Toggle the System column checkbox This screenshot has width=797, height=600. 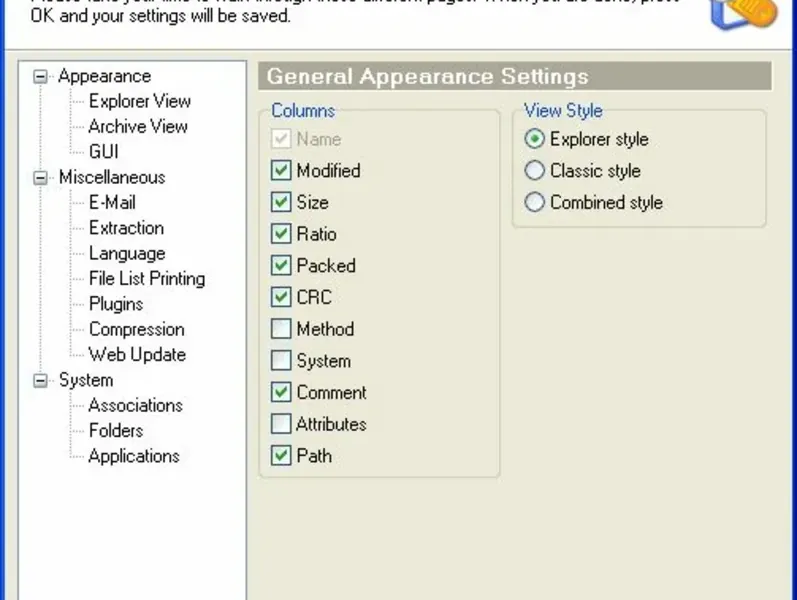click(x=281, y=361)
